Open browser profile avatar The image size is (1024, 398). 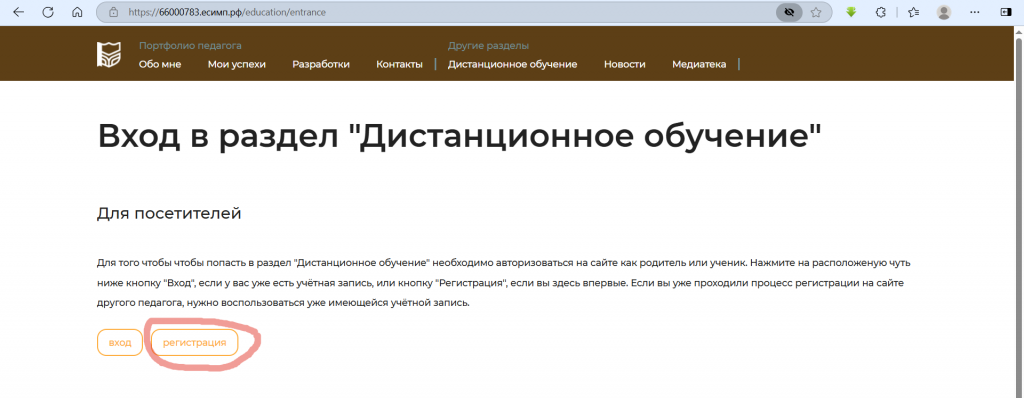point(944,12)
